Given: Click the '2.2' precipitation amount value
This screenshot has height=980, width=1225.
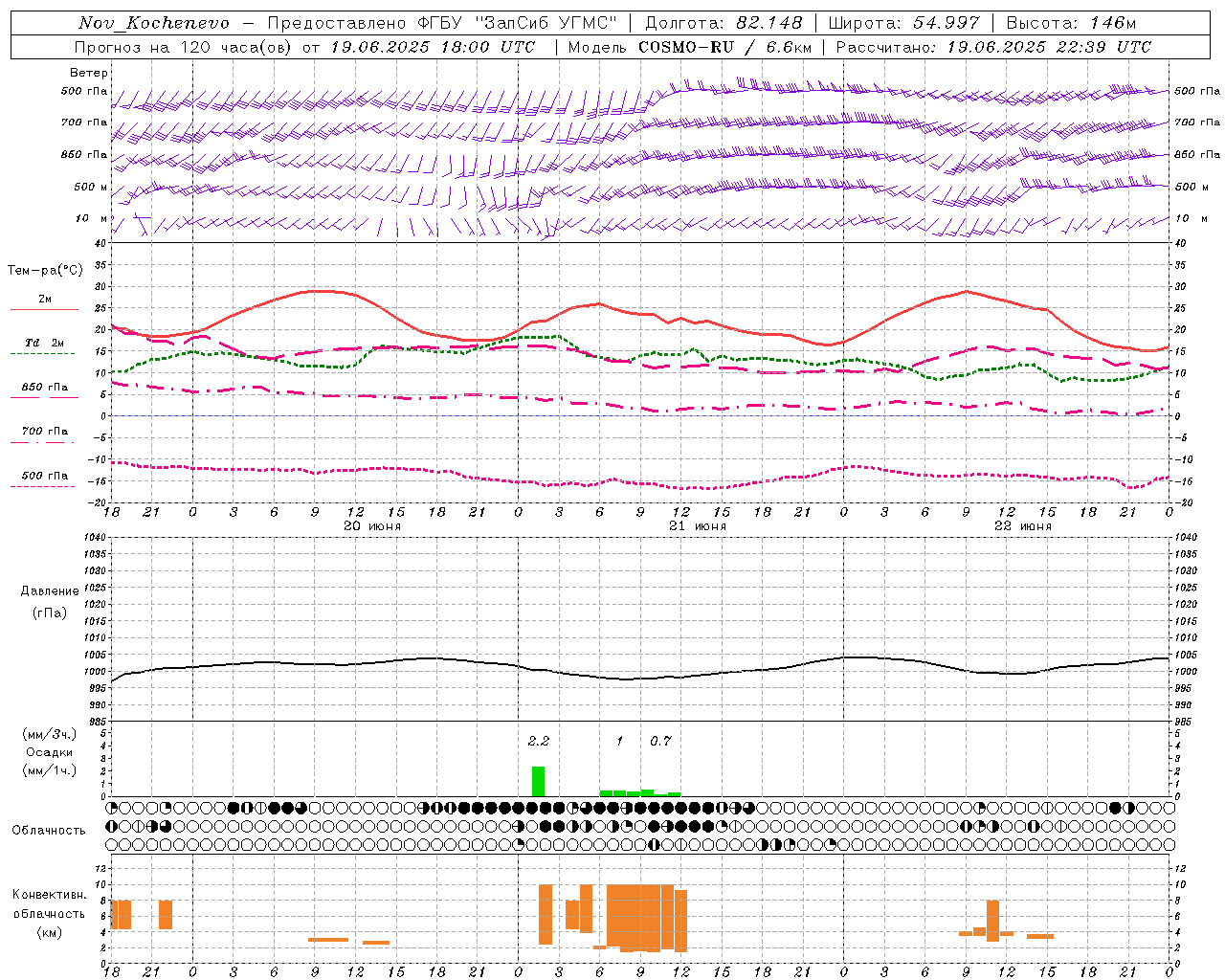Looking at the screenshot, I should [x=539, y=741].
